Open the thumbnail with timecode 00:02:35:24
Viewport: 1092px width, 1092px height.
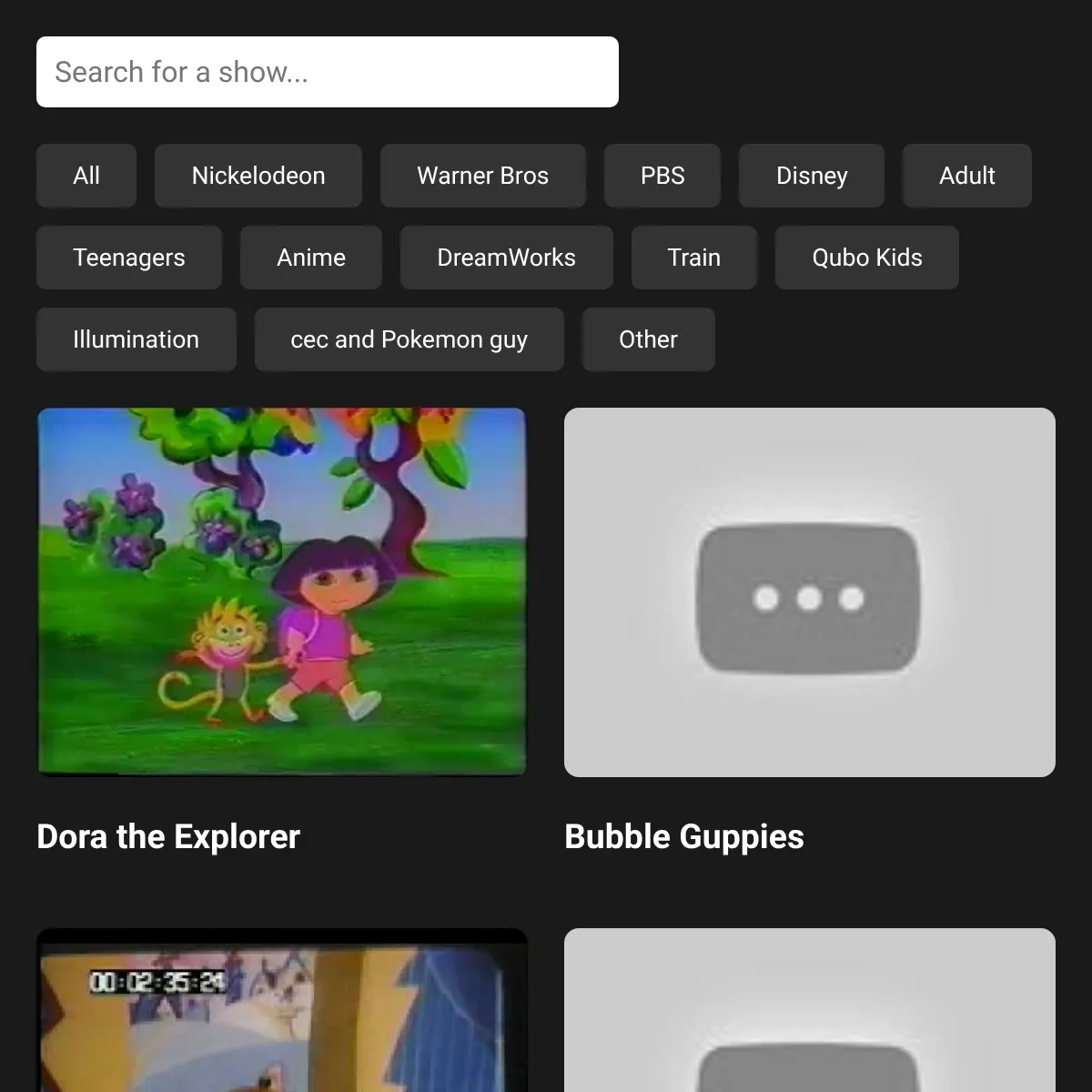[282, 1010]
